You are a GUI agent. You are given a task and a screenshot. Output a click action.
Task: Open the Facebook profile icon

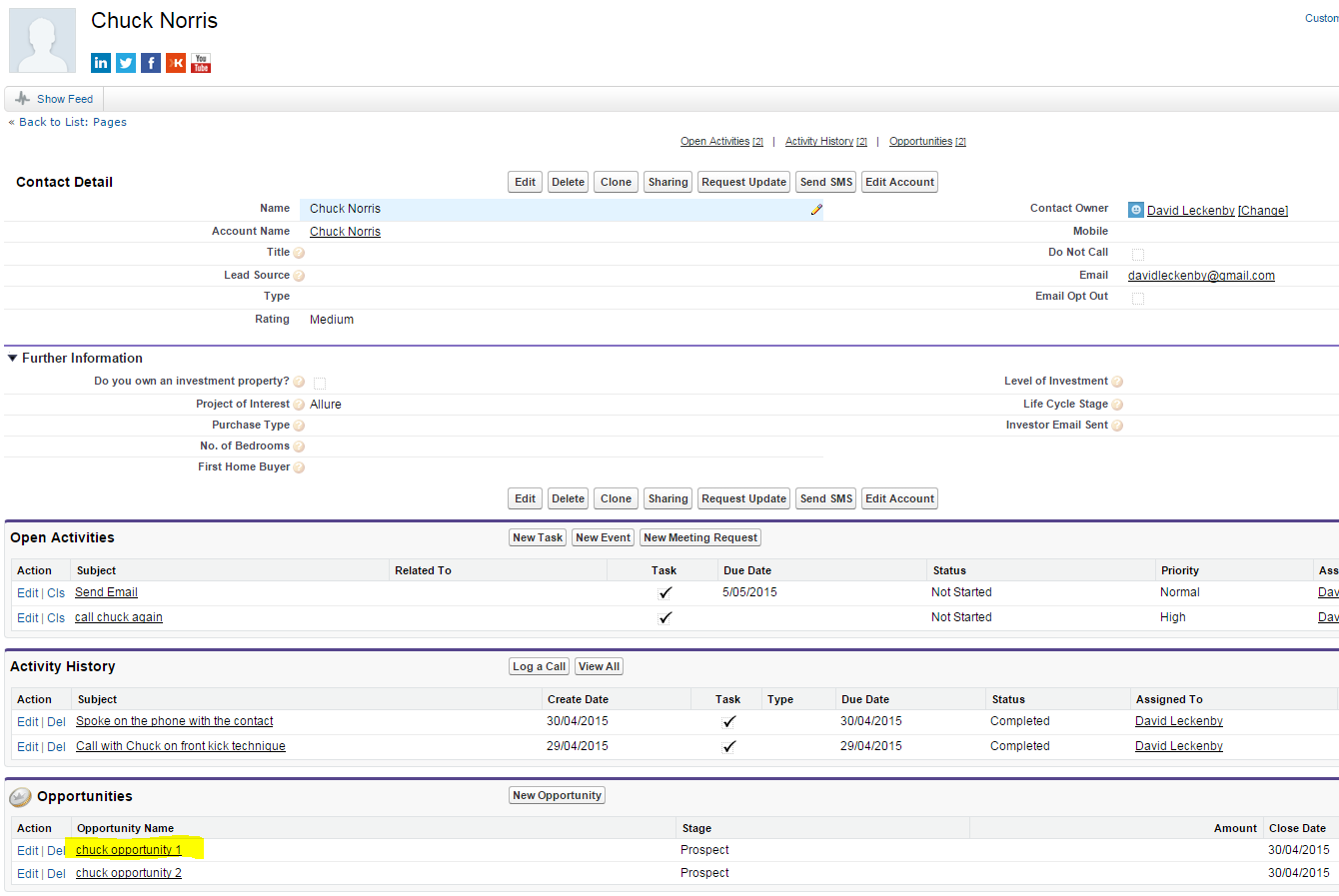151,63
